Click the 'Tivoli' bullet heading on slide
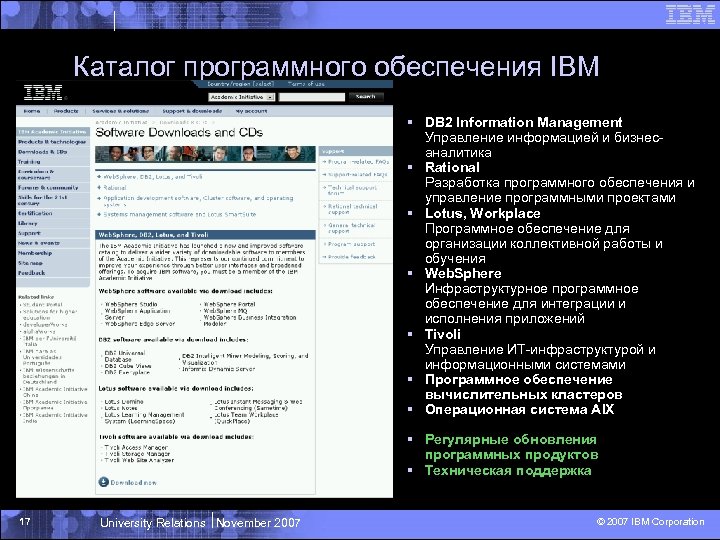The height and width of the screenshot is (540, 720). click(443, 334)
